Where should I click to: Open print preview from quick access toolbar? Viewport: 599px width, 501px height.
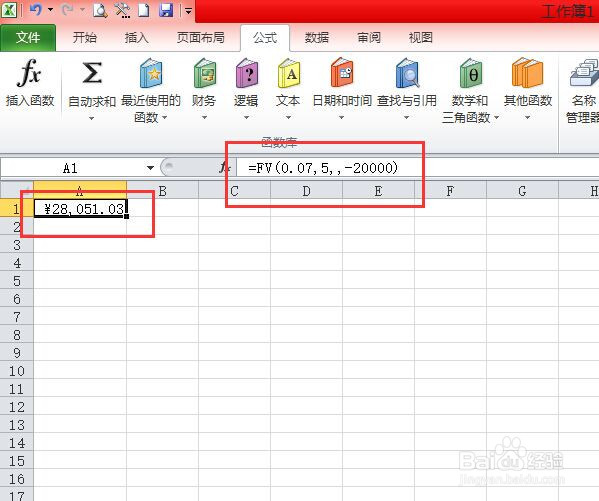coord(100,10)
